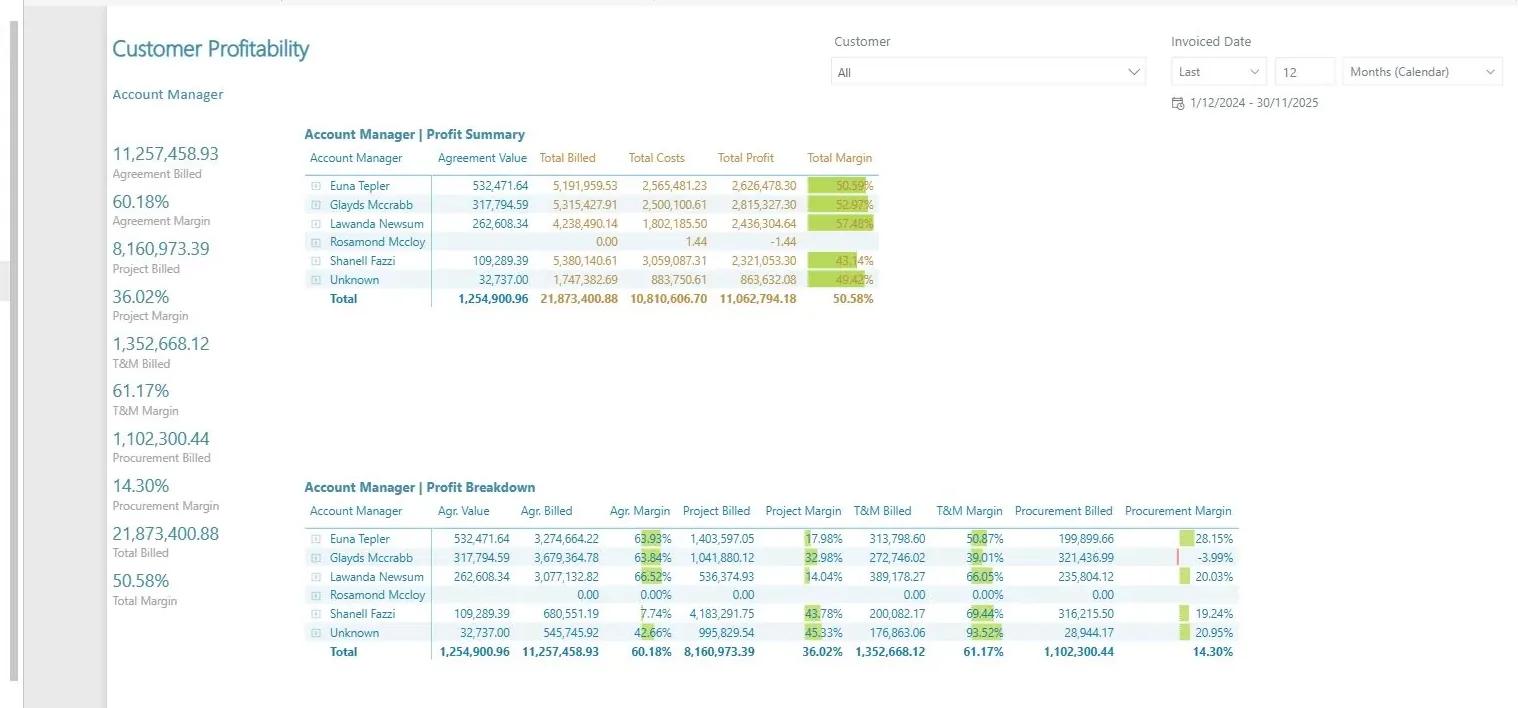
Task: Expand Unknown row in Profit Summary
Action: click(x=316, y=280)
